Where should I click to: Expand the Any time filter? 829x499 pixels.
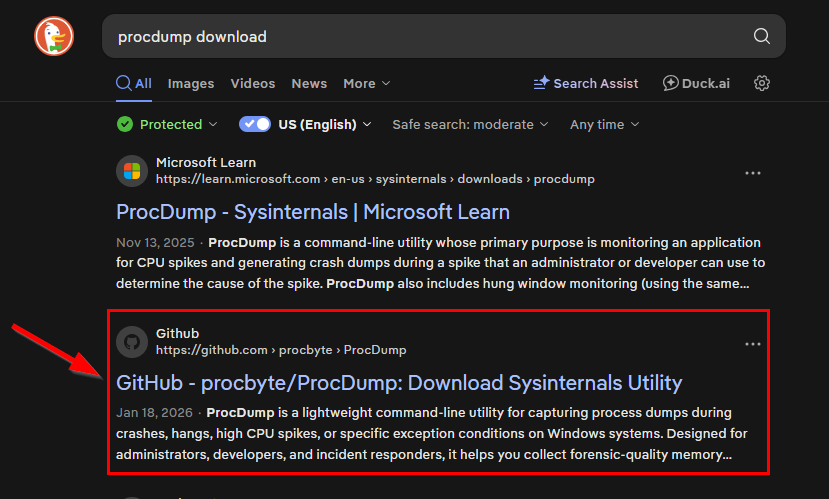click(604, 124)
